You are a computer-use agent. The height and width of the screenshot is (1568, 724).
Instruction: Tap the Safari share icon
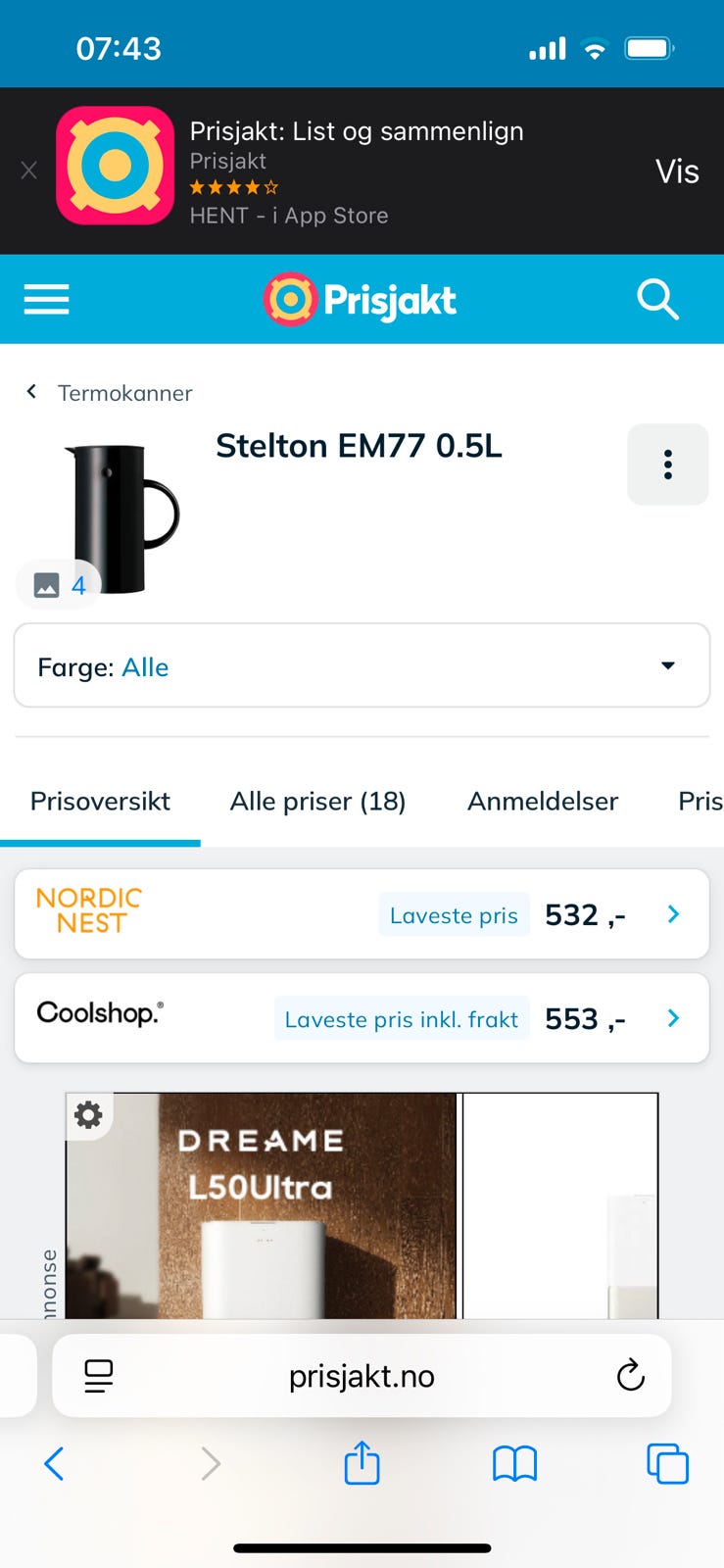362,1464
